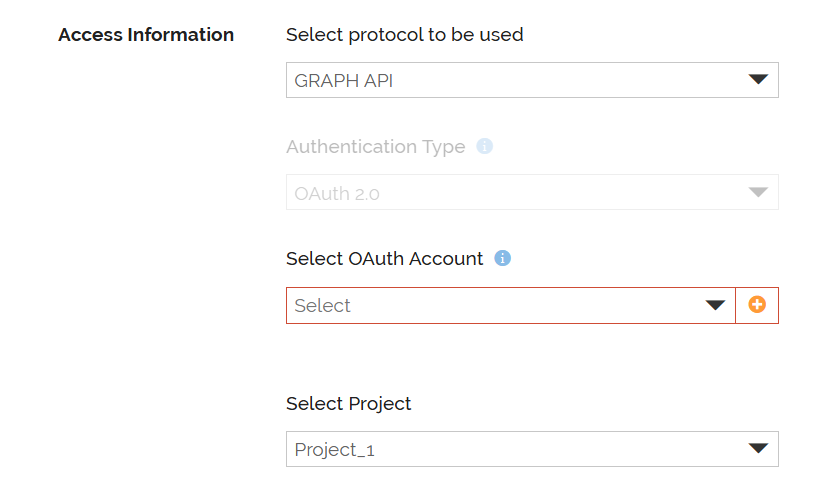The height and width of the screenshot is (497, 838).
Task: Open the protocol combo box showing GRAPH API
Action: [x=532, y=80]
